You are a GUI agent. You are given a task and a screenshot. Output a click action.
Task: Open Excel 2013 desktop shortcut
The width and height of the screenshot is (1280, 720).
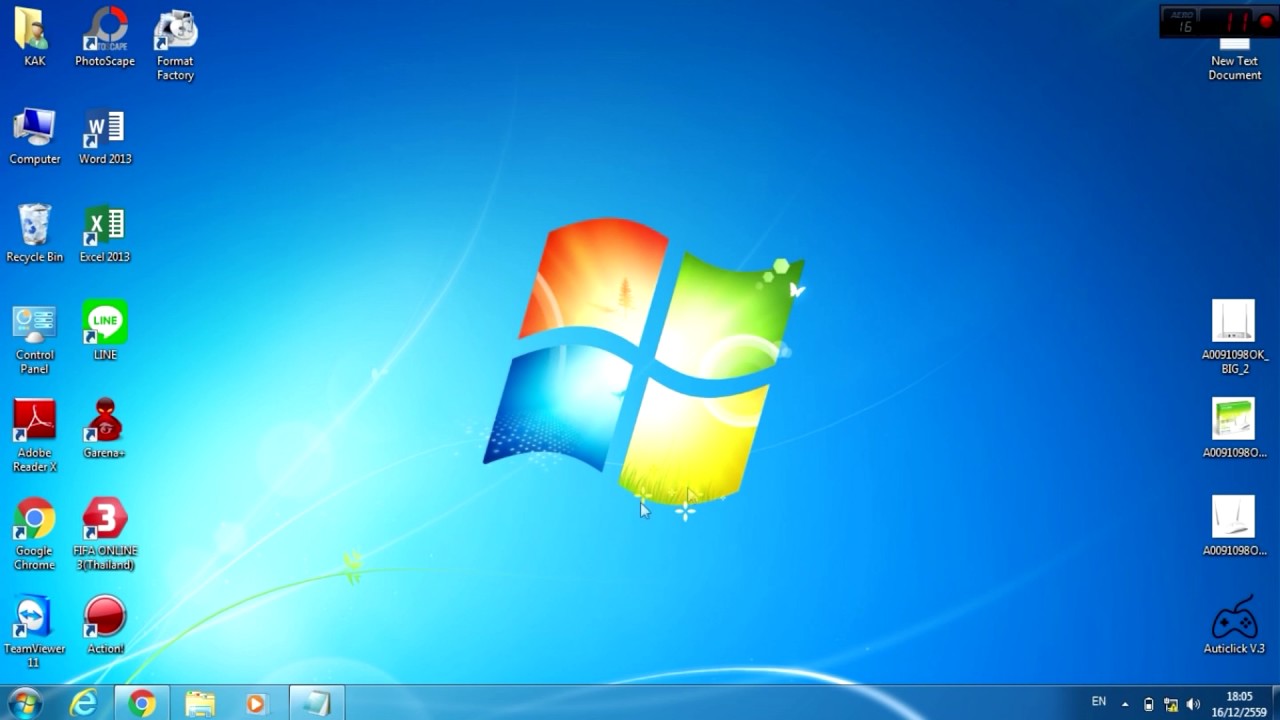[x=105, y=234]
